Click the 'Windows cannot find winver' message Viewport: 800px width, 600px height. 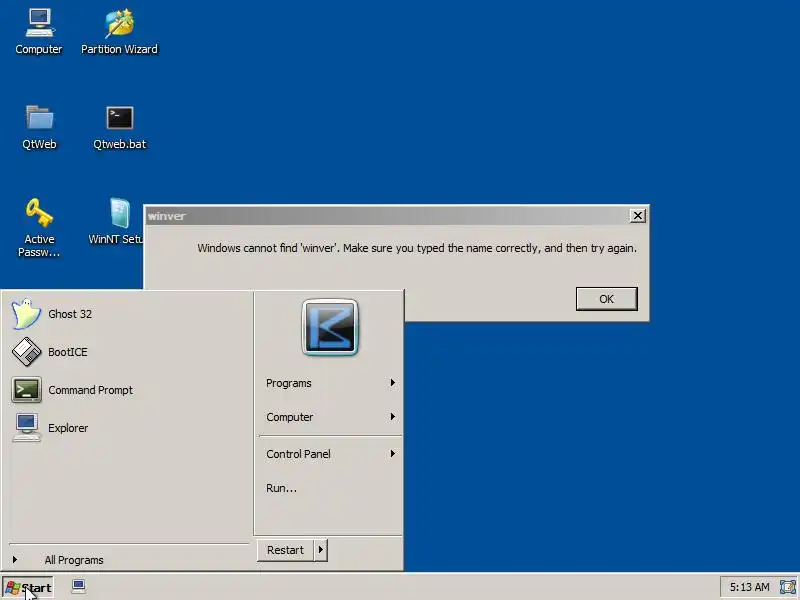tap(417, 248)
